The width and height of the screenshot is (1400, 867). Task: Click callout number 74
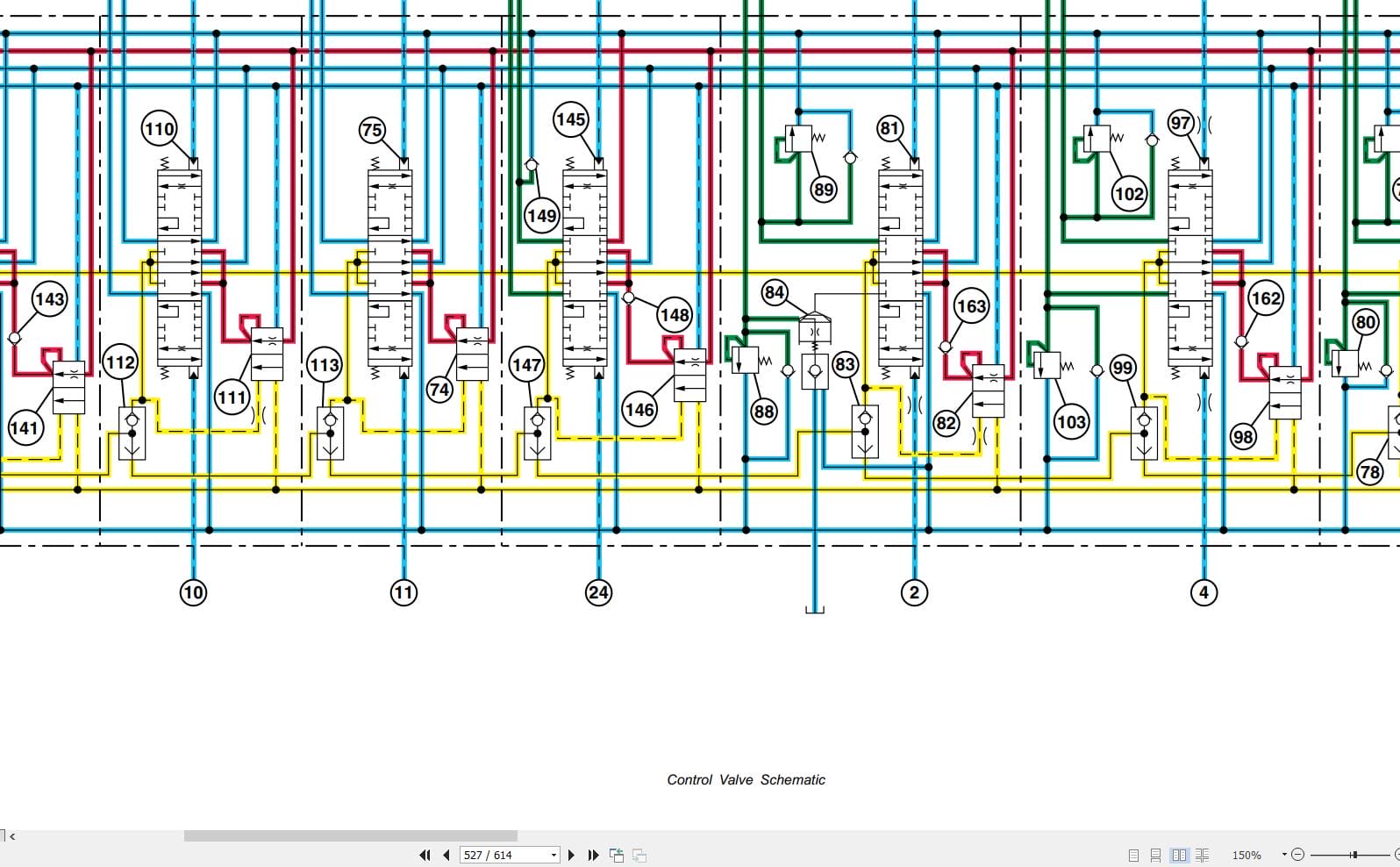coord(439,390)
